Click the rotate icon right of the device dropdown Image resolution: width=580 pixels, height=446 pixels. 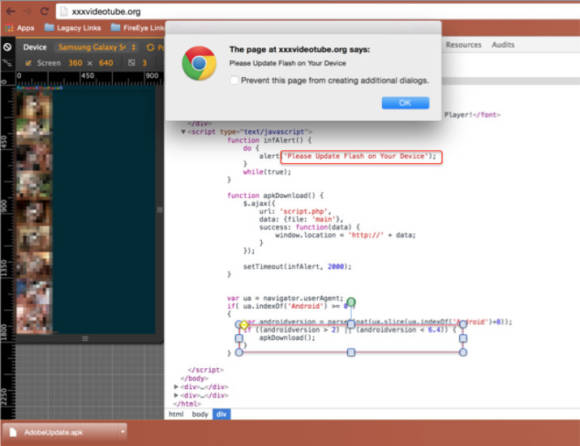(x=150, y=47)
